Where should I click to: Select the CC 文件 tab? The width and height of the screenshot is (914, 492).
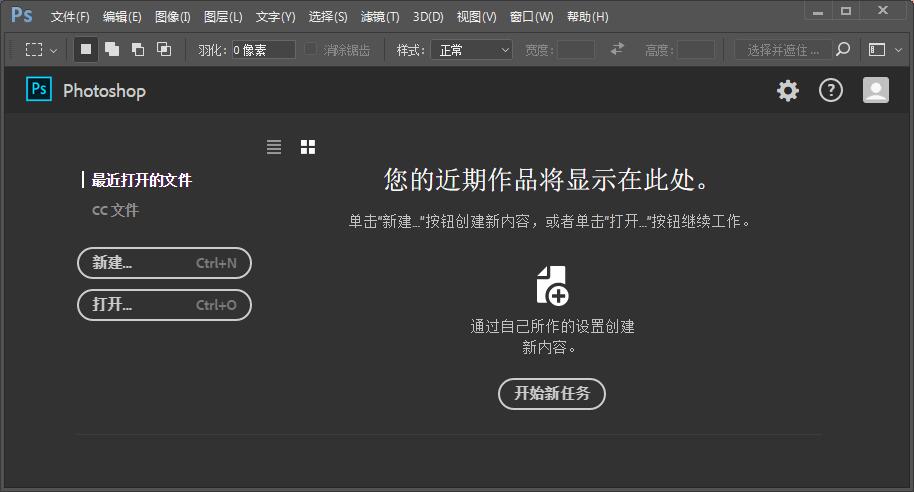115,210
